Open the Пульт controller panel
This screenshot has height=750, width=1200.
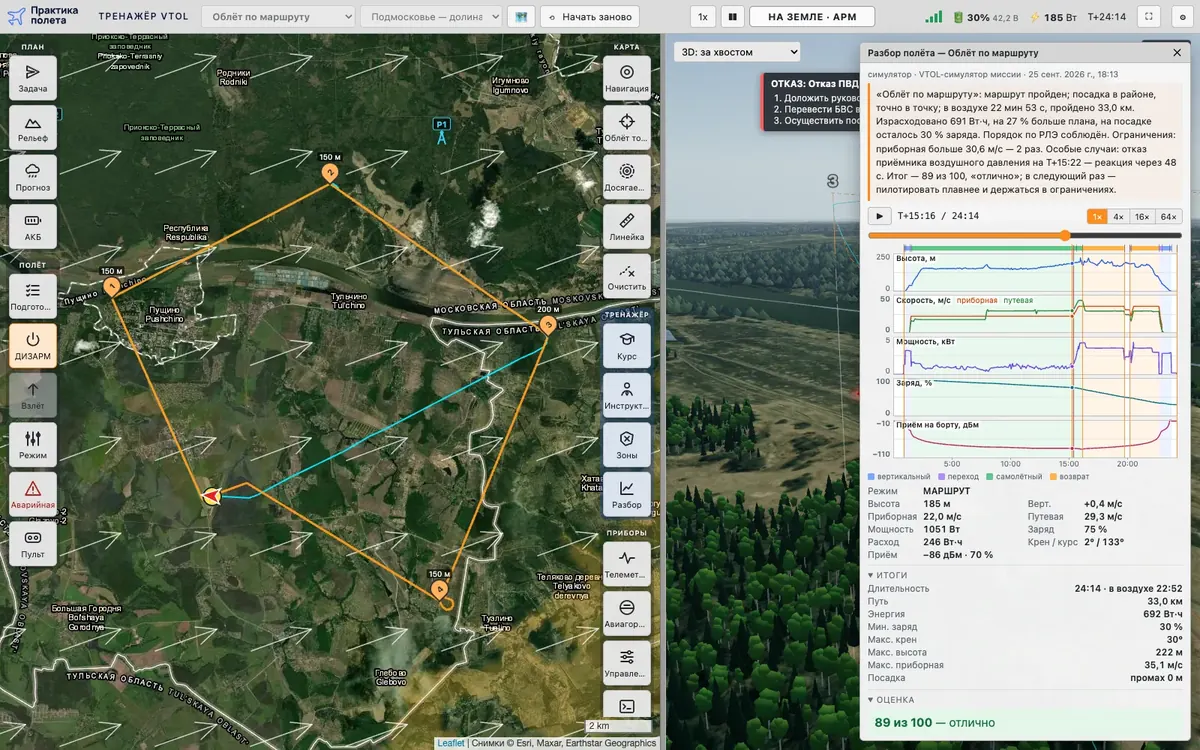point(33,545)
